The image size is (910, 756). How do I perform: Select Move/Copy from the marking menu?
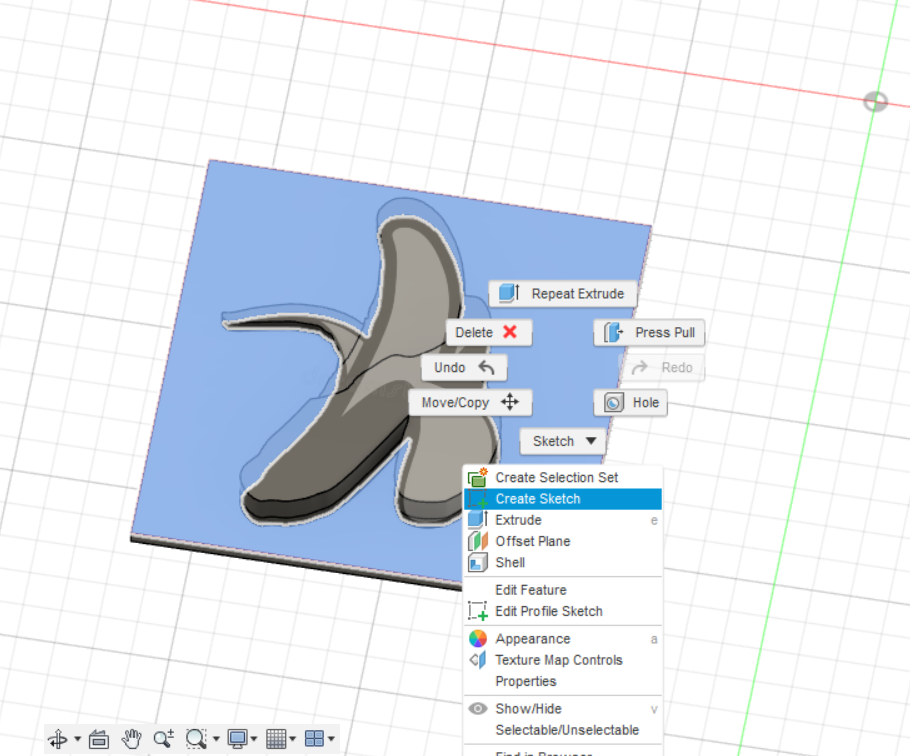coord(470,402)
